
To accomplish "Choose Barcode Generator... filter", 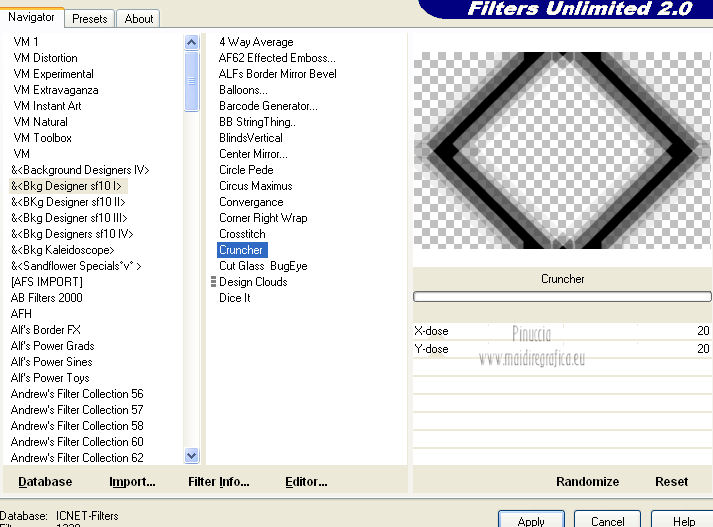I will (x=268, y=106).
